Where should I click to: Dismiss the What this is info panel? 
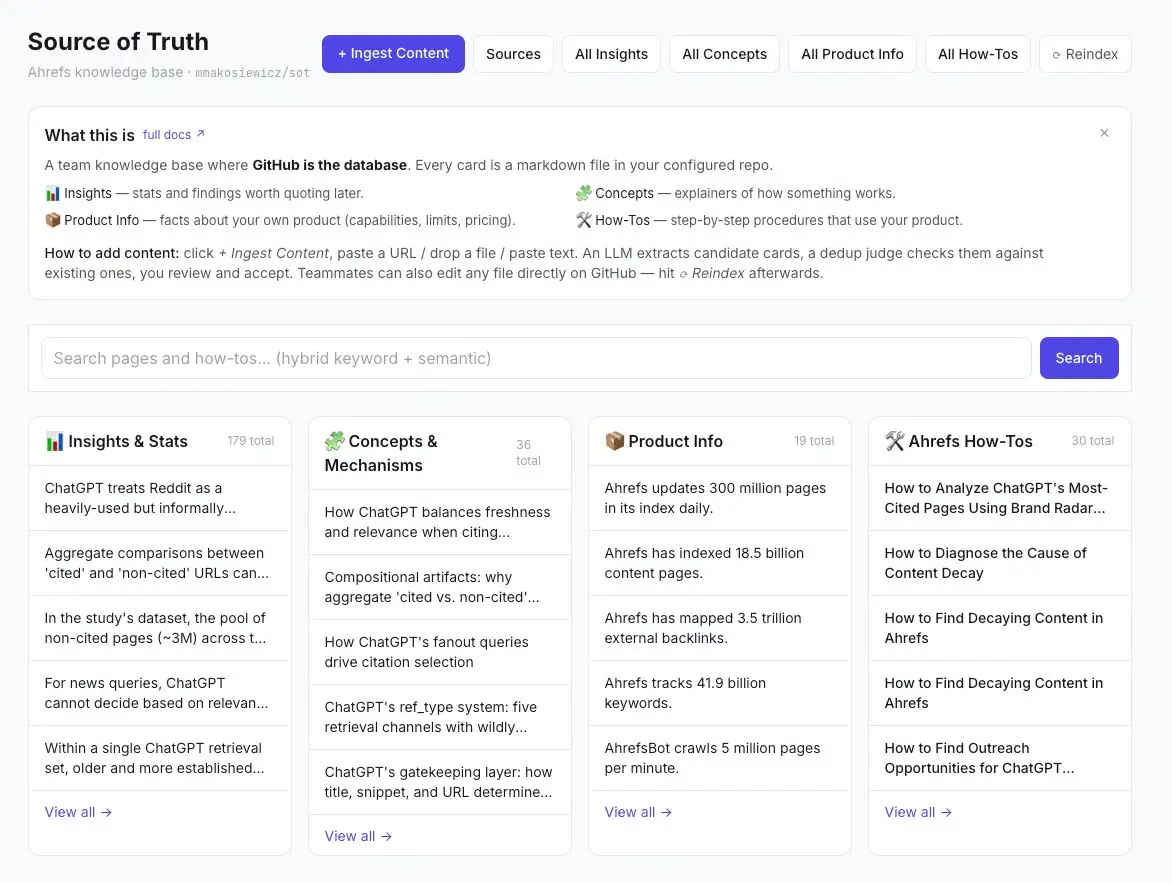(1104, 133)
